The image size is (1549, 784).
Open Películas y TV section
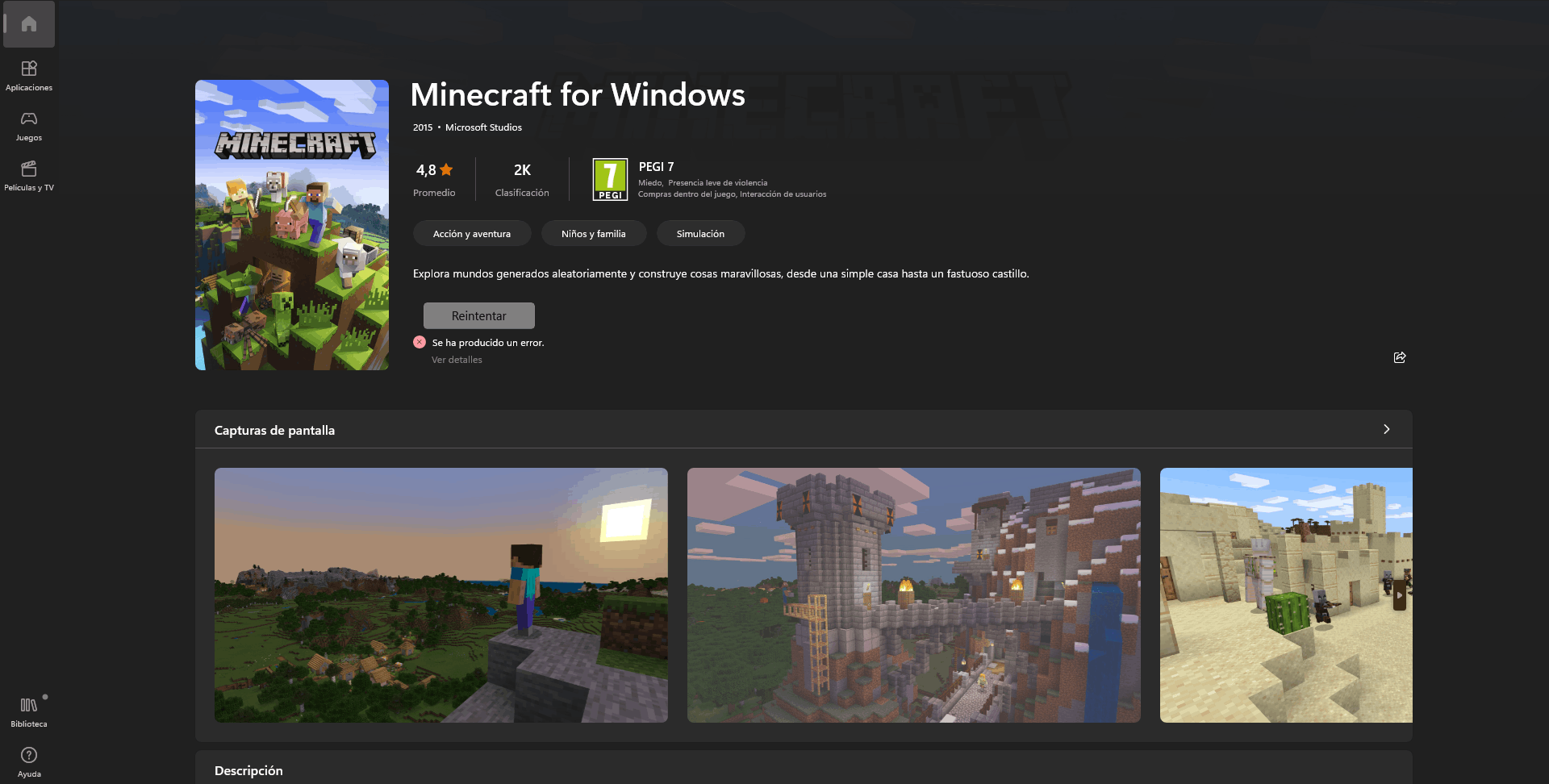pyautogui.click(x=29, y=176)
